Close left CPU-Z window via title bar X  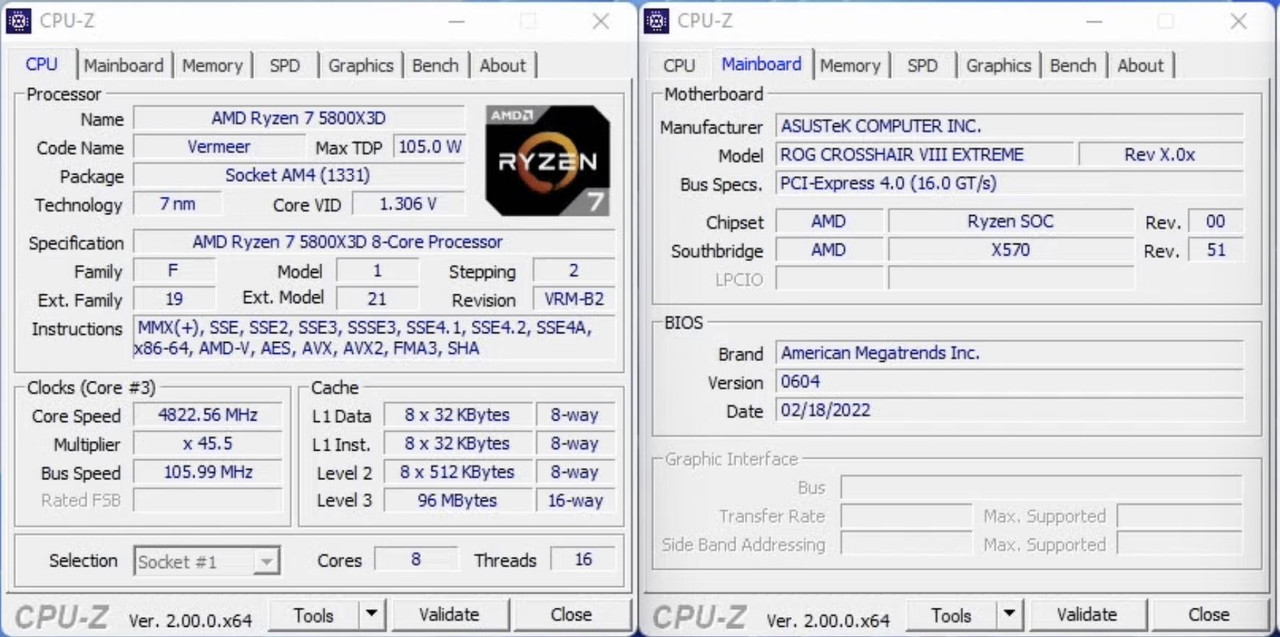coord(601,21)
